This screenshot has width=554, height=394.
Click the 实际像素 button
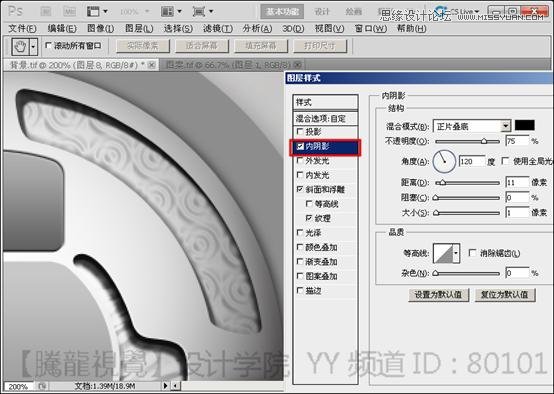coord(143,46)
